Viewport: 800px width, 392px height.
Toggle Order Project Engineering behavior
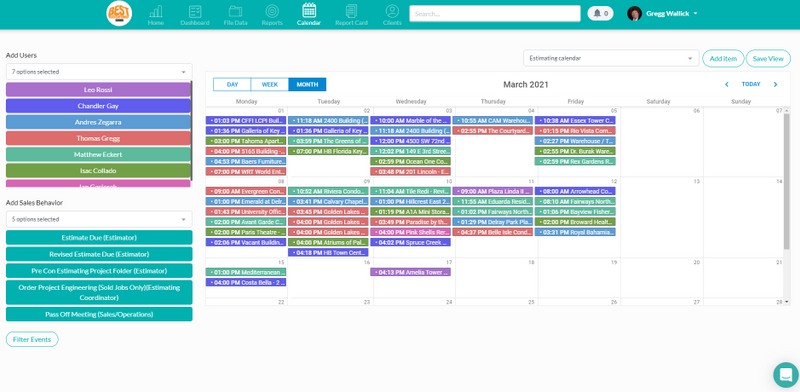point(99,292)
